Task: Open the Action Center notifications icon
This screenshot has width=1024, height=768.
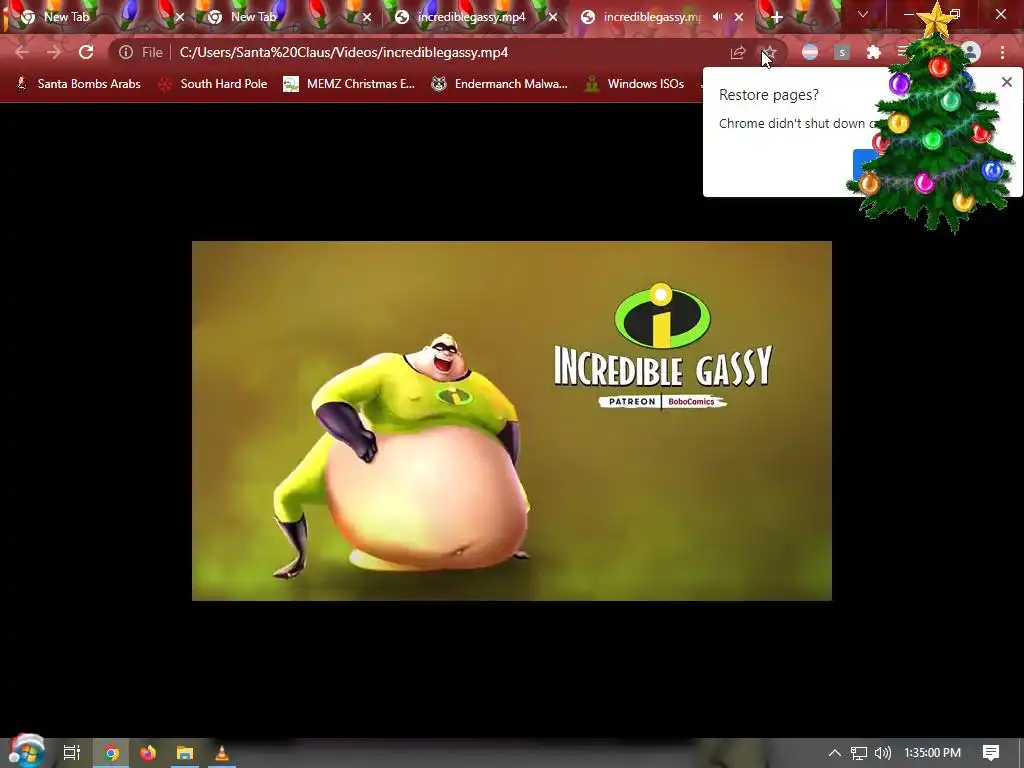Action: [x=991, y=753]
